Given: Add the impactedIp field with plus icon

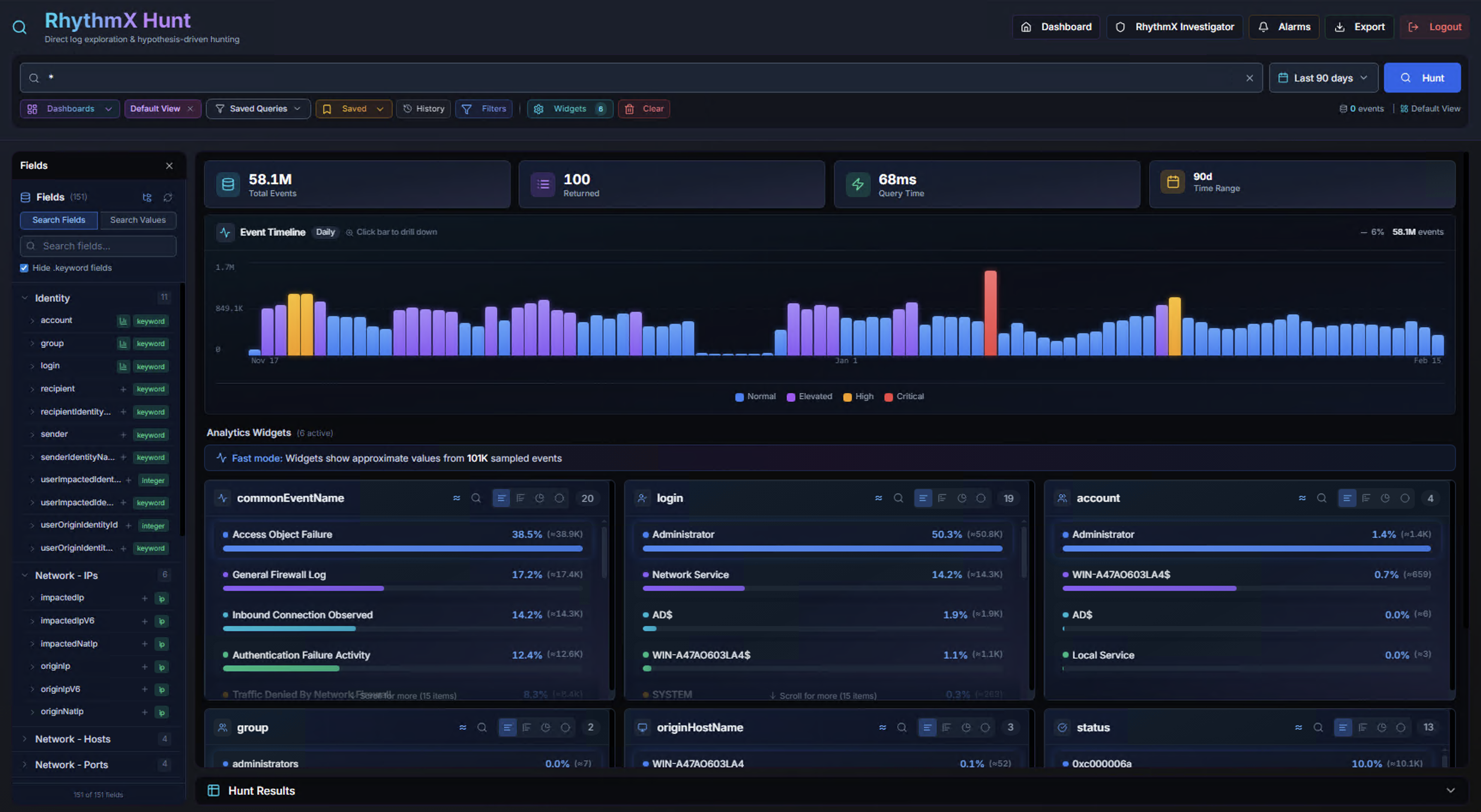Looking at the screenshot, I should [x=145, y=598].
